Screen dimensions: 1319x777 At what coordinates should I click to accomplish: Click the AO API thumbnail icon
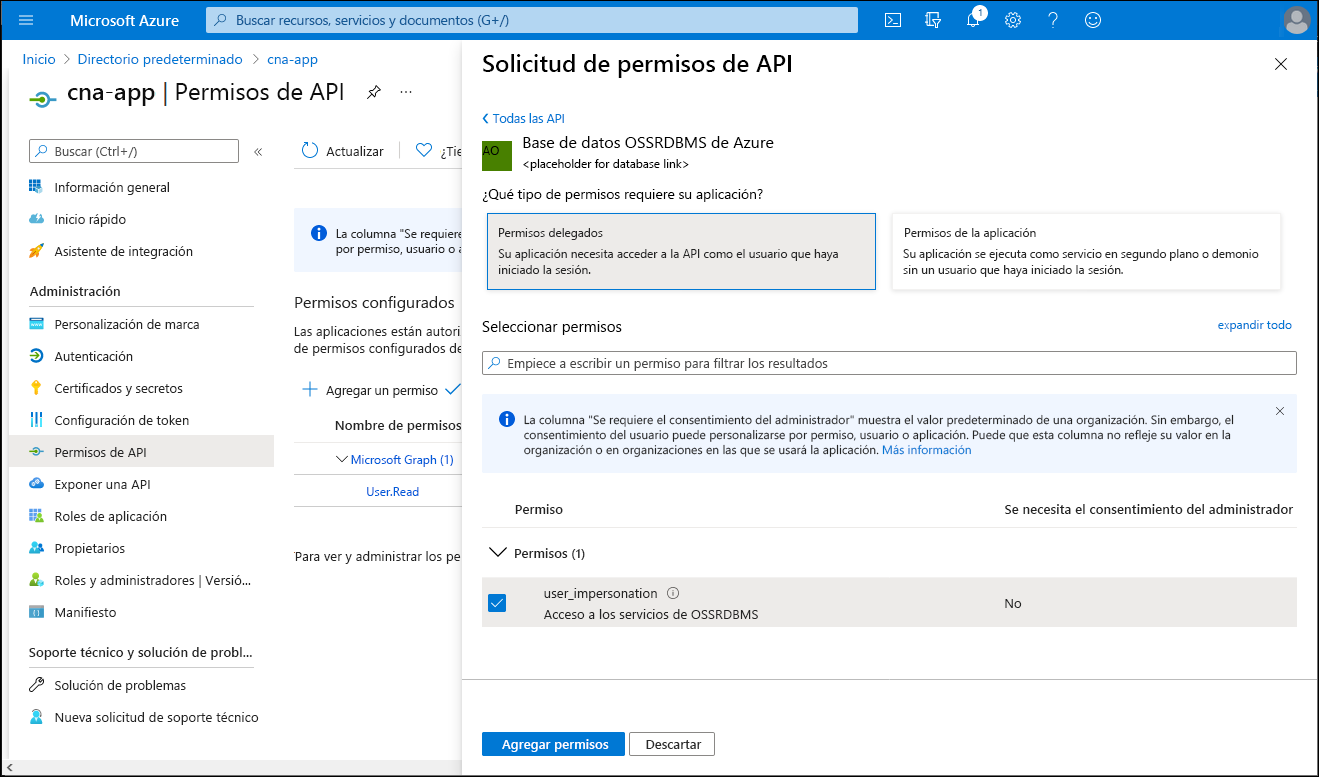click(x=497, y=155)
